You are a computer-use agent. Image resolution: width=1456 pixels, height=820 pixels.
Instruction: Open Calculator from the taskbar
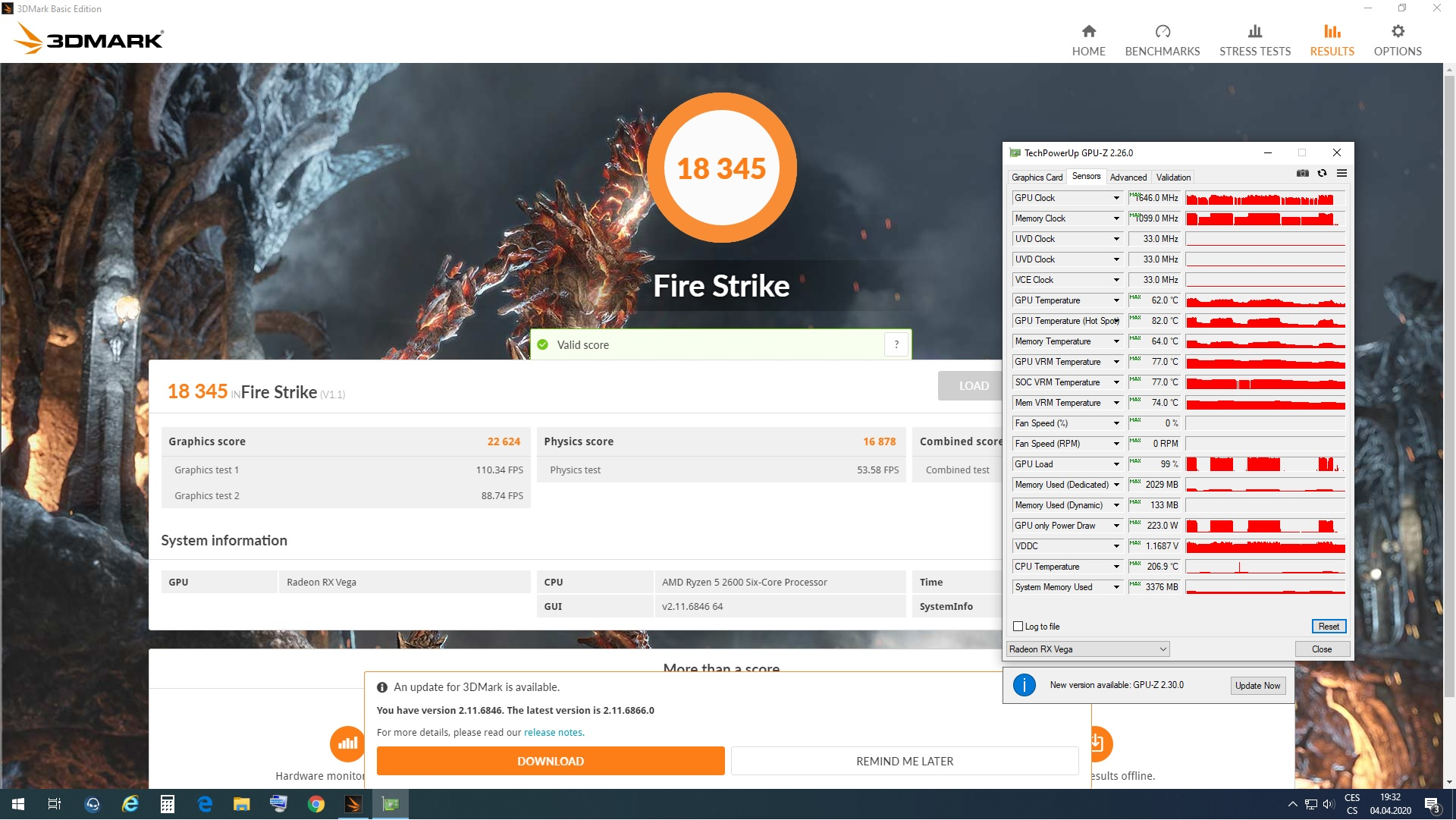(x=168, y=804)
